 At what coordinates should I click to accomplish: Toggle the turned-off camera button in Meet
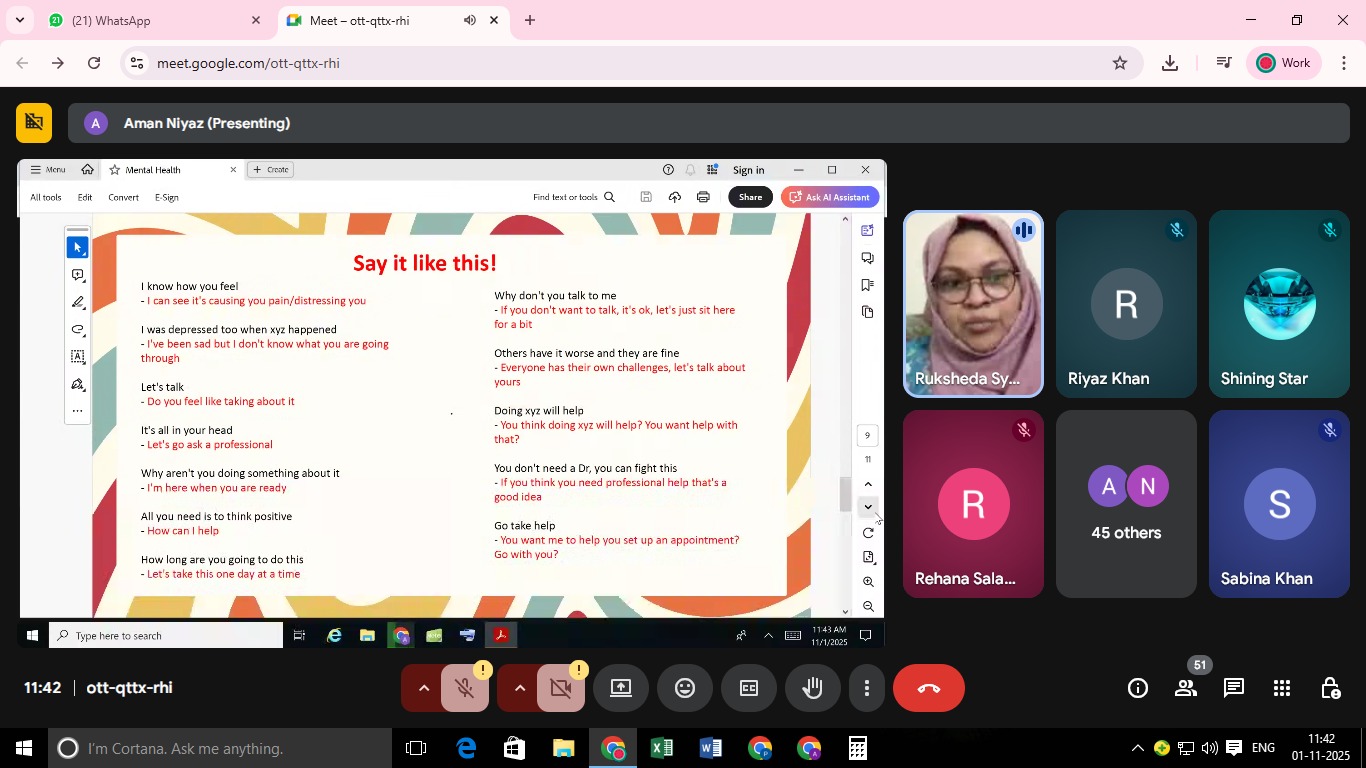(x=560, y=688)
